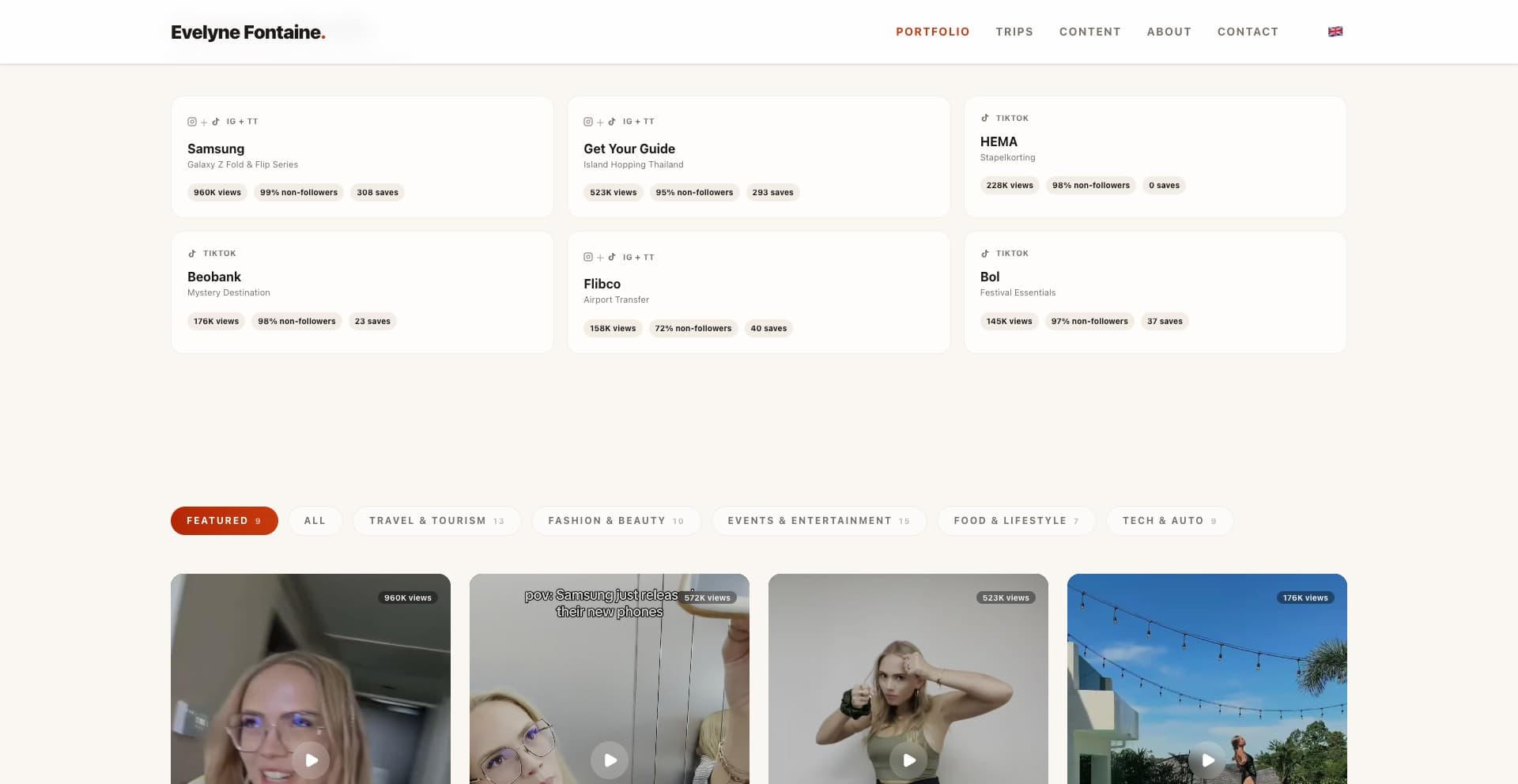The height and width of the screenshot is (784, 1518).
Task: Switch to the TRIPS page
Action: (1014, 32)
